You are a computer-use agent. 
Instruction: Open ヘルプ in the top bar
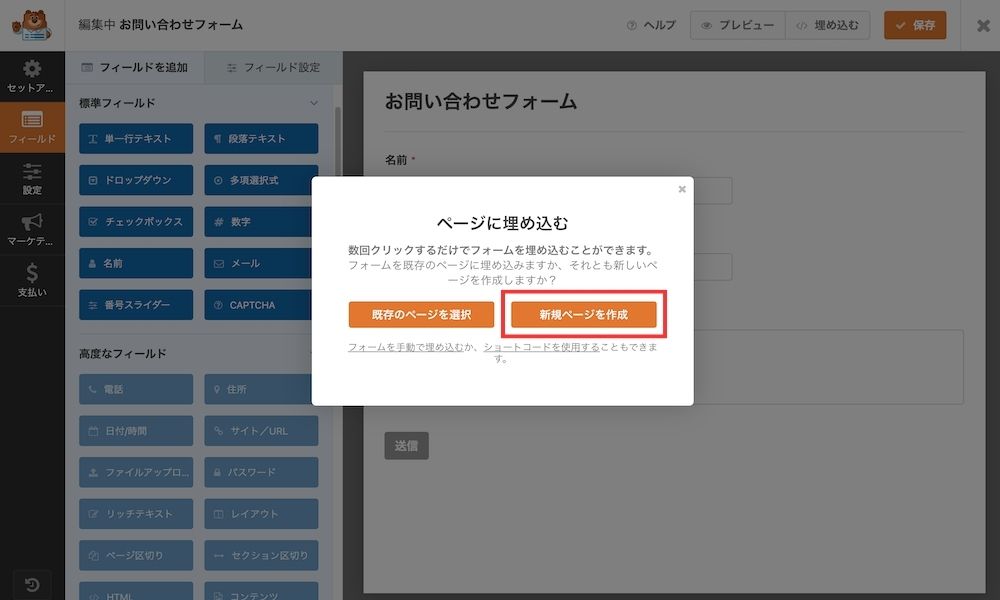pos(651,26)
